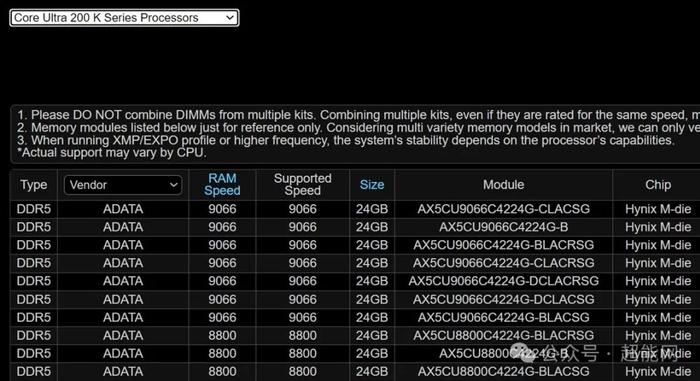The height and width of the screenshot is (381, 700).
Task: Click the Supported Speed column header
Action: point(303,184)
